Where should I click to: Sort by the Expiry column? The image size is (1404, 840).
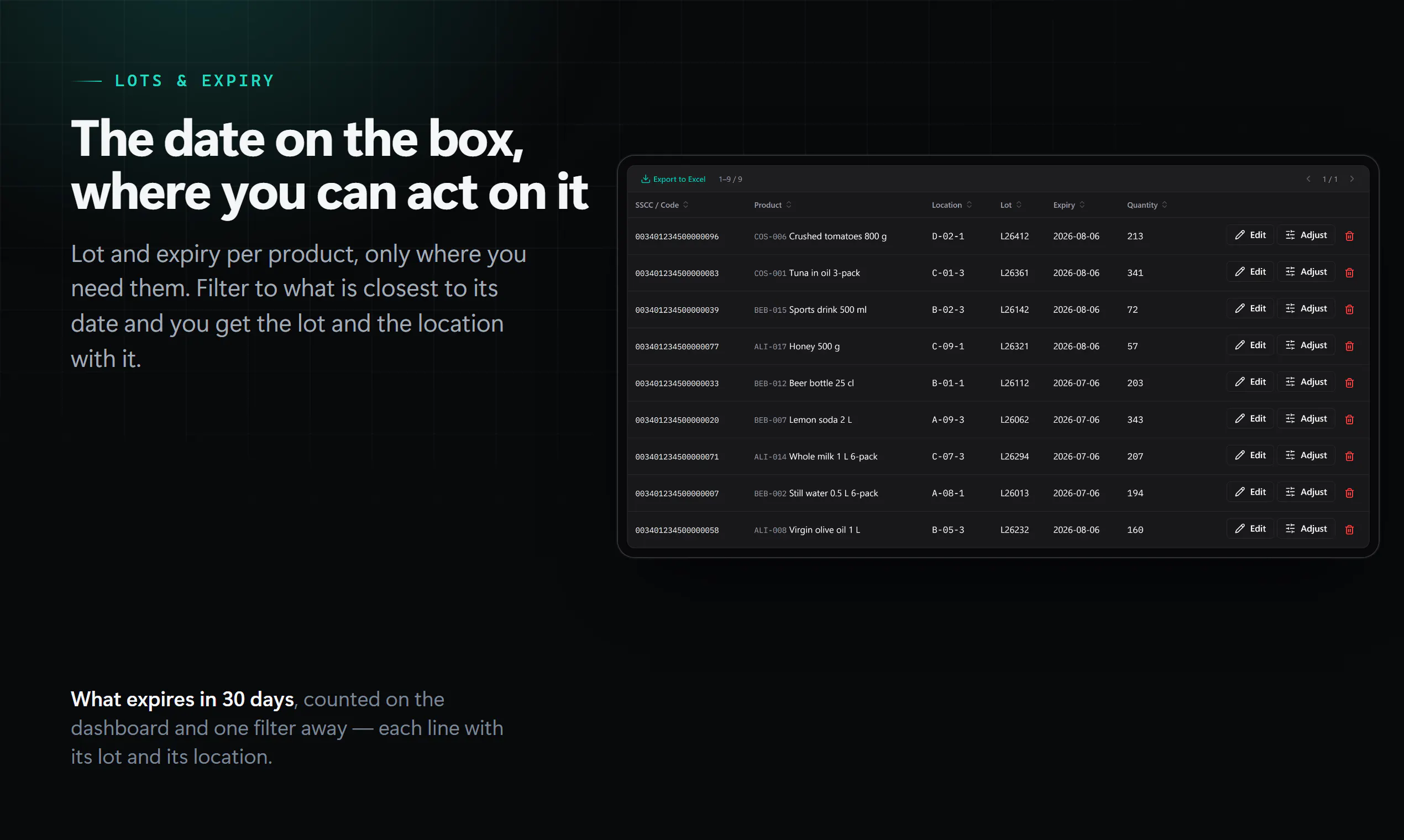coord(1069,205)
